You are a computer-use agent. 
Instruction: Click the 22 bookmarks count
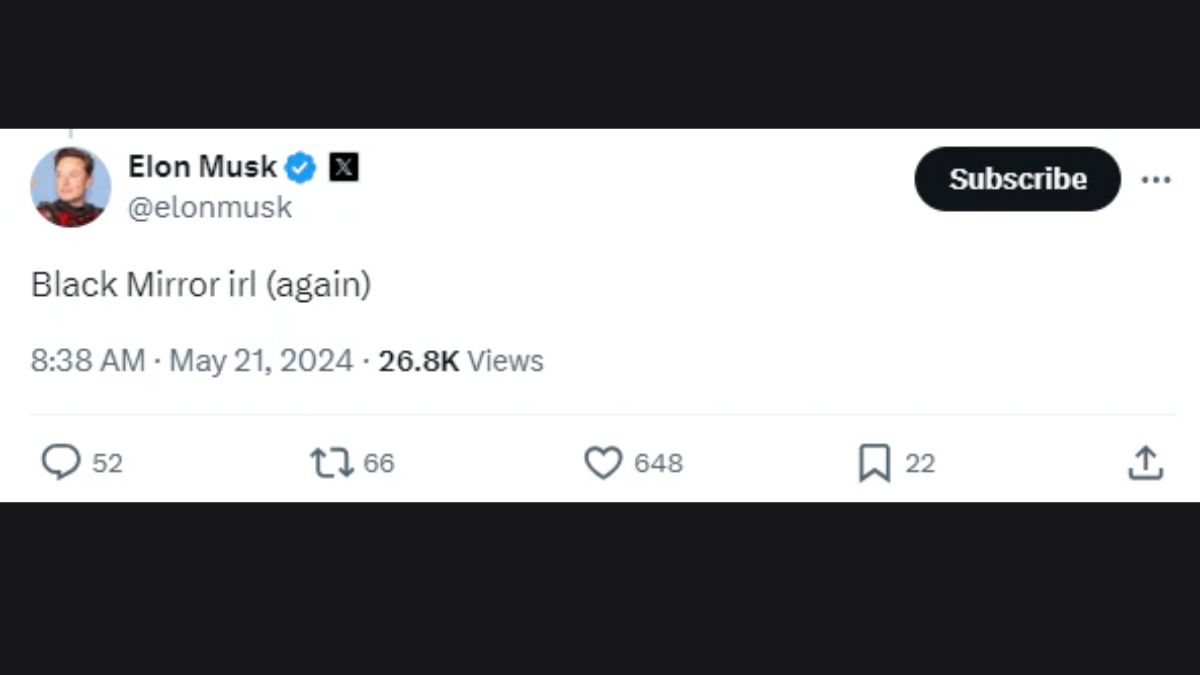tap(920, 463)
